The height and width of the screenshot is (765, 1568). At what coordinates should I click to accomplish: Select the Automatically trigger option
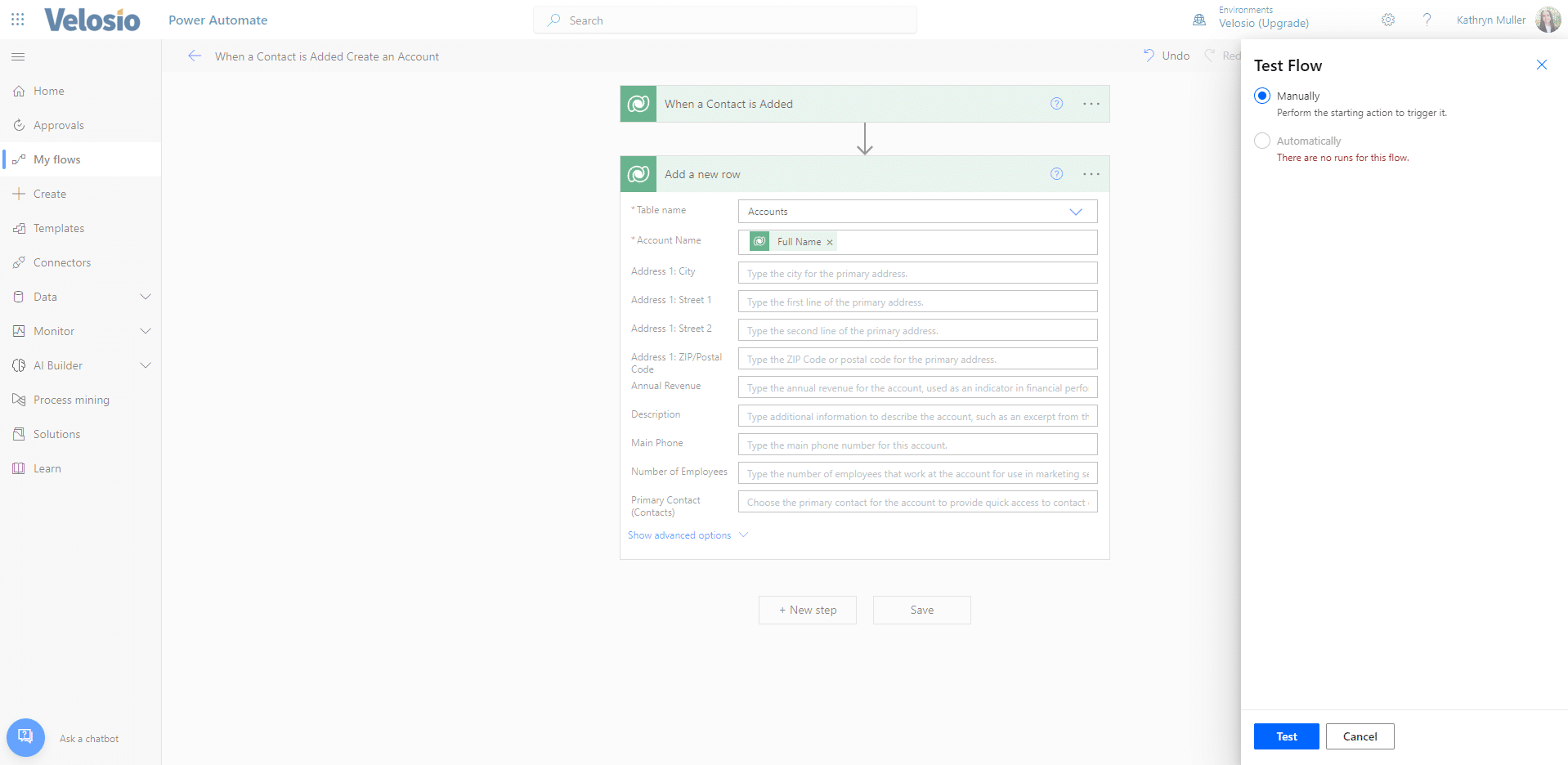1261,141
